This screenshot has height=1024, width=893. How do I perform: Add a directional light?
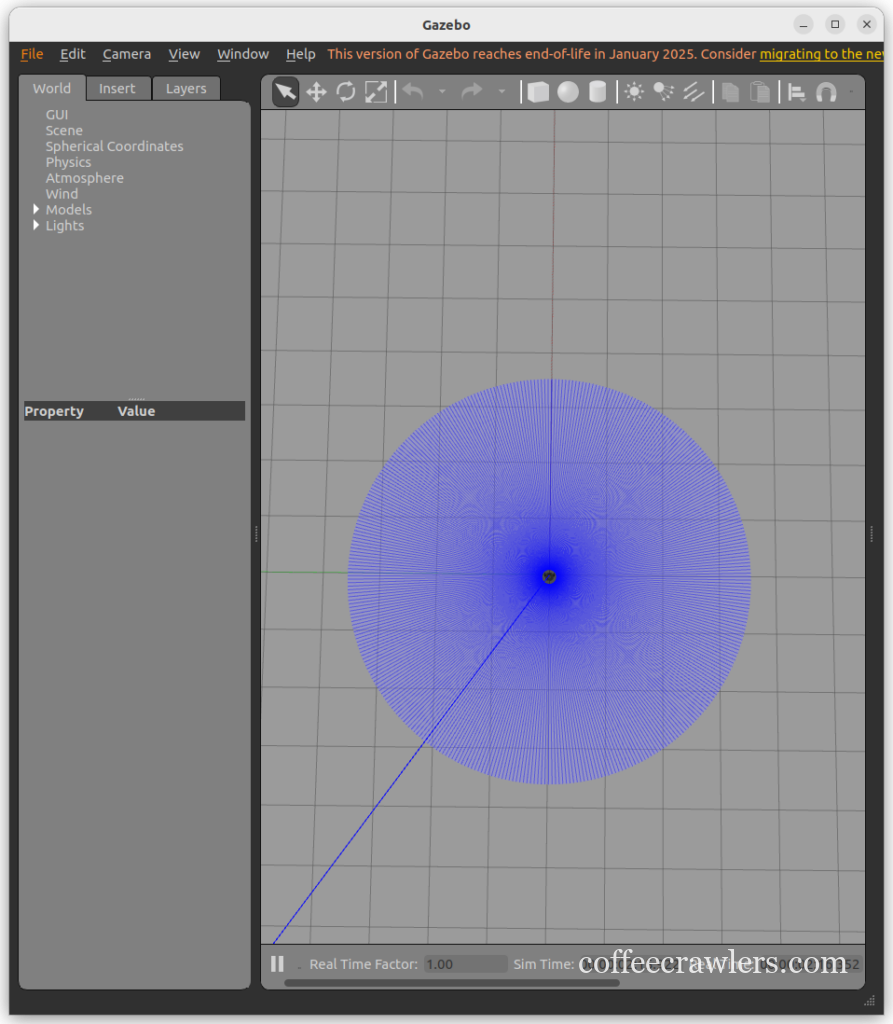click(693, 93)
